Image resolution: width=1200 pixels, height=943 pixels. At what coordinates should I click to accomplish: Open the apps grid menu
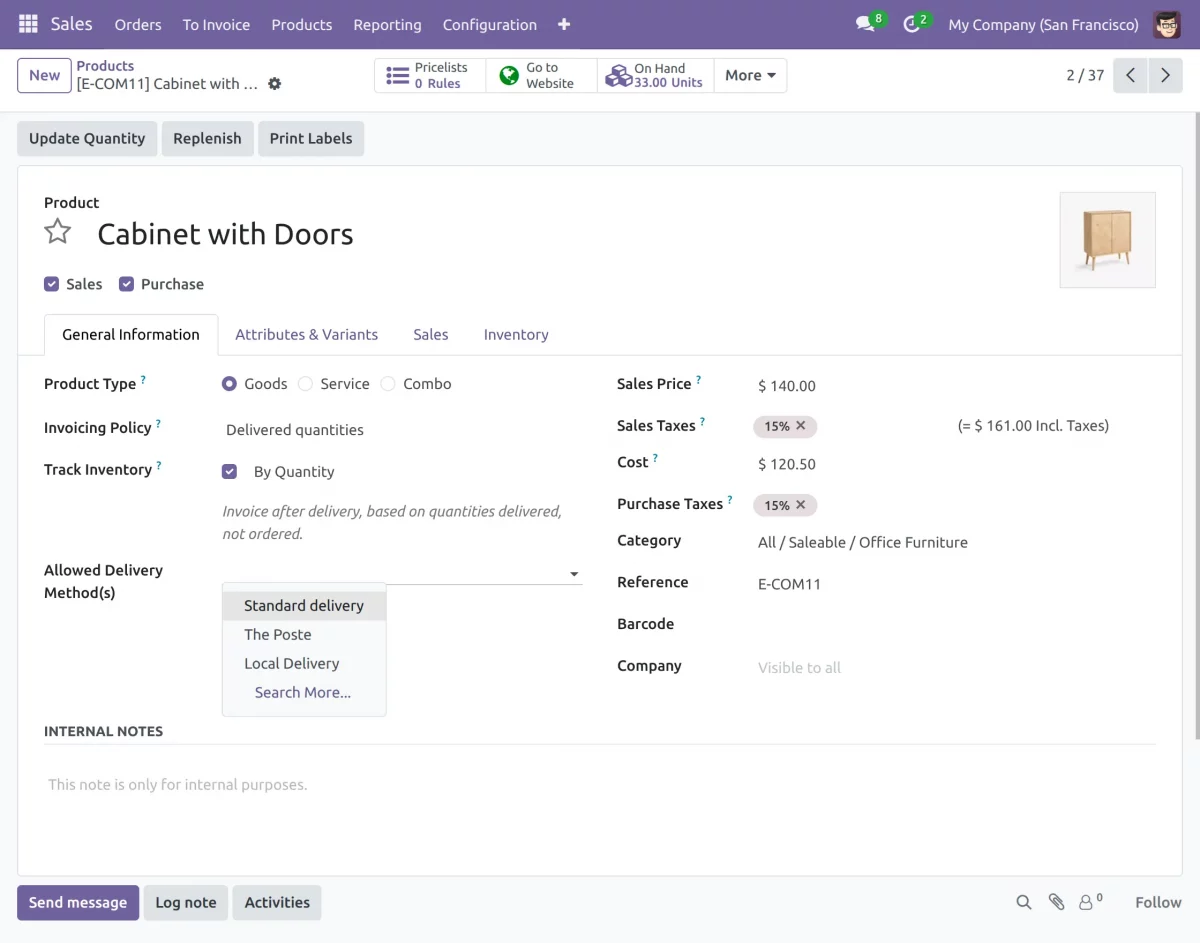pos(27,24)
